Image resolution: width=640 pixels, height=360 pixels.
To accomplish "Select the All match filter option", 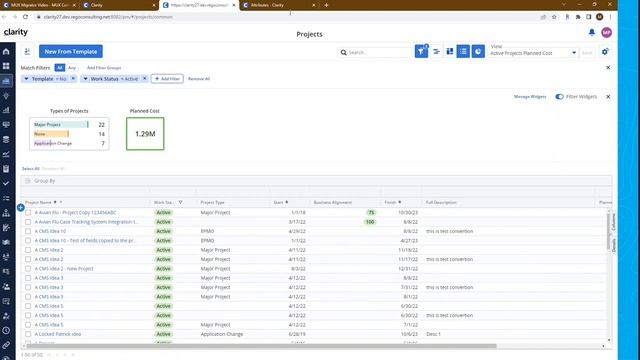I will (60, 68).
